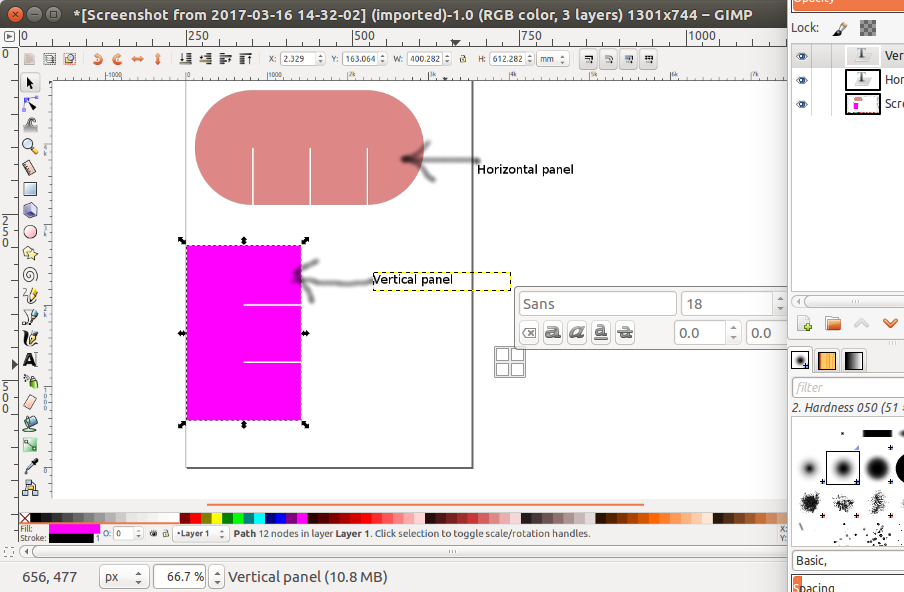Select the Inkscape text 'A' tool

[30, 360]
